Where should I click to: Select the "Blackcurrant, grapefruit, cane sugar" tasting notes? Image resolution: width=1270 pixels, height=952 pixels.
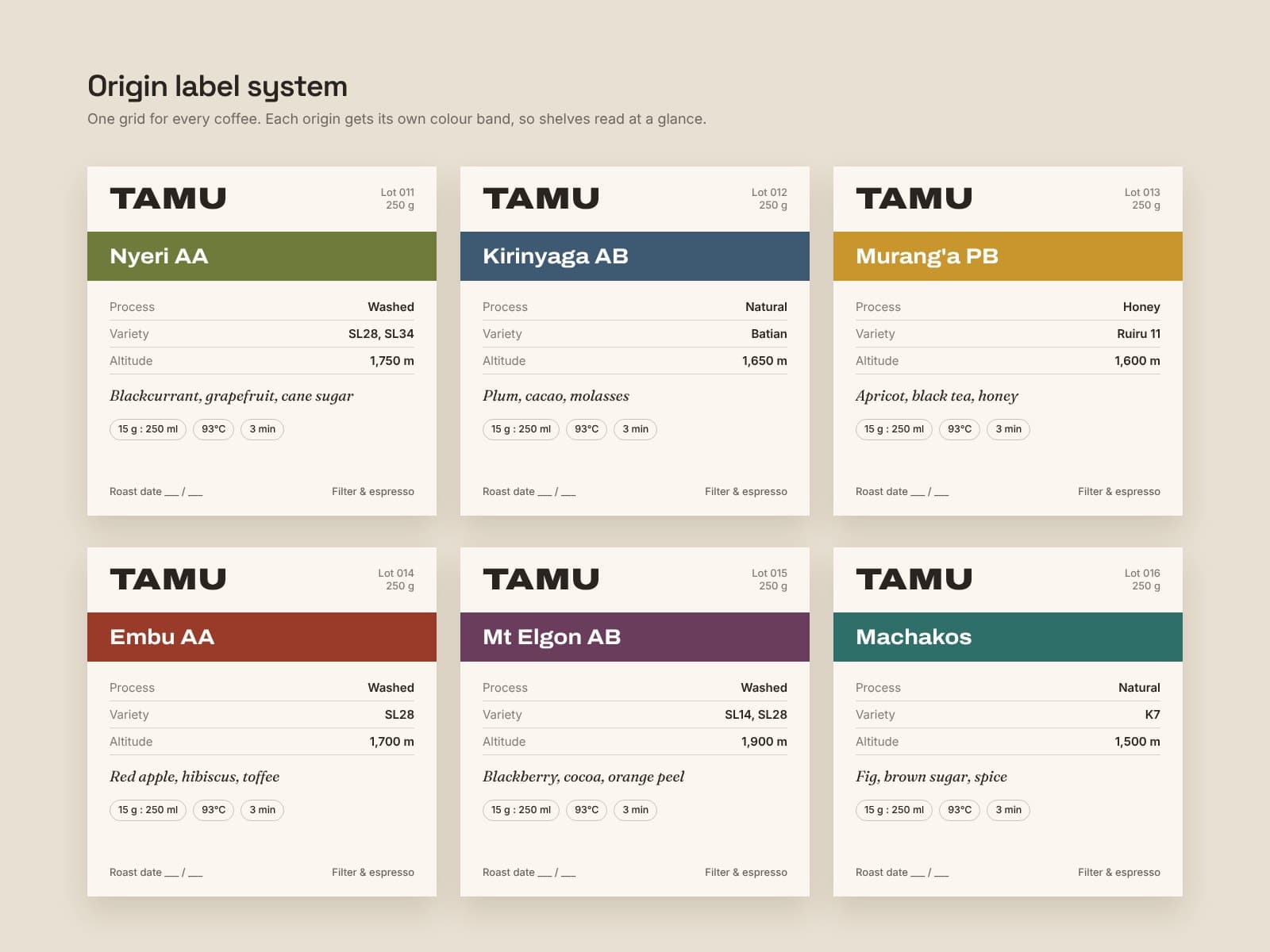[232, 396]
